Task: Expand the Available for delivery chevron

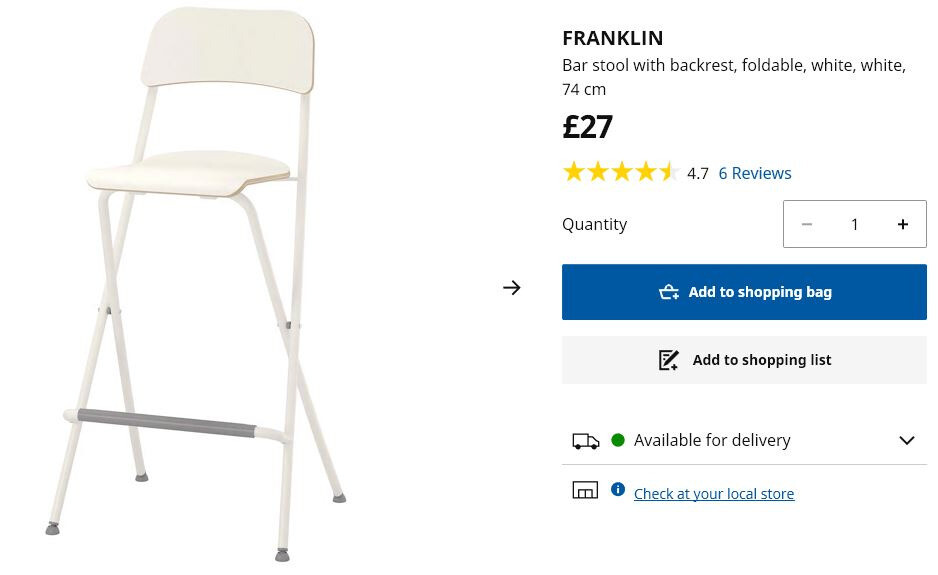Action: [x=906, y=440]
